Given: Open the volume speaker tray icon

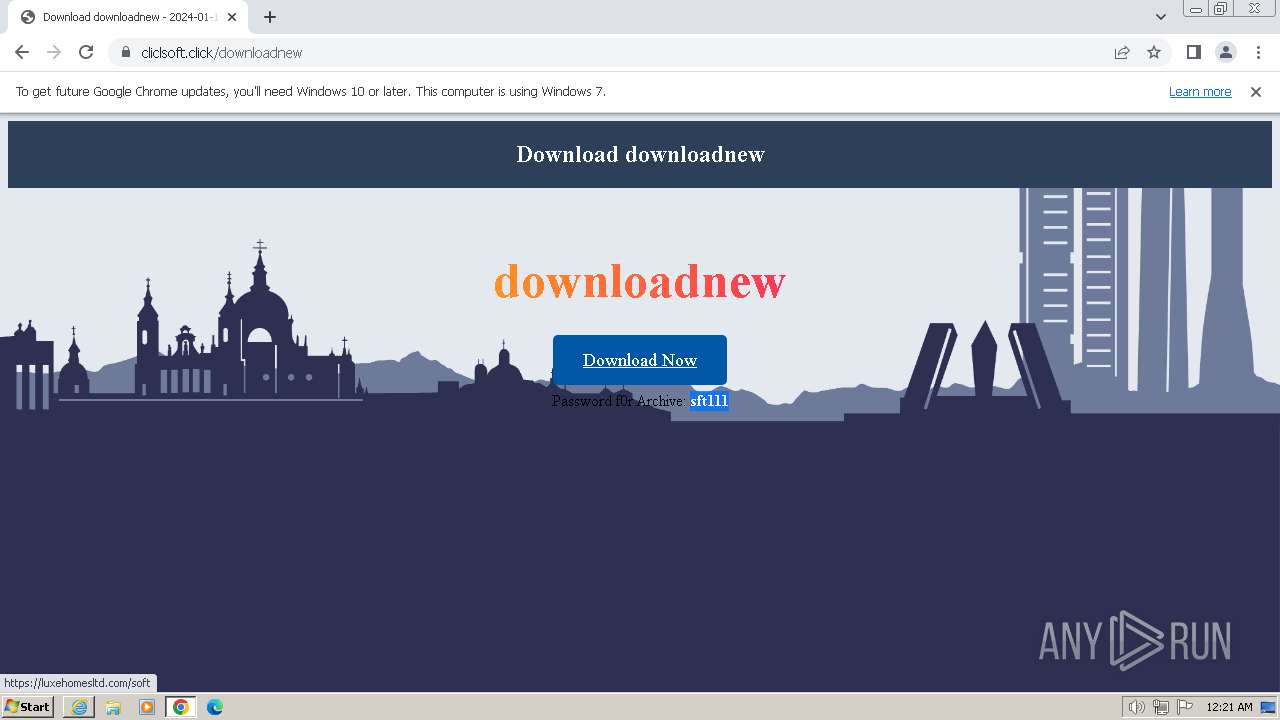Looking at the screenshot, I should [1137, 707].
